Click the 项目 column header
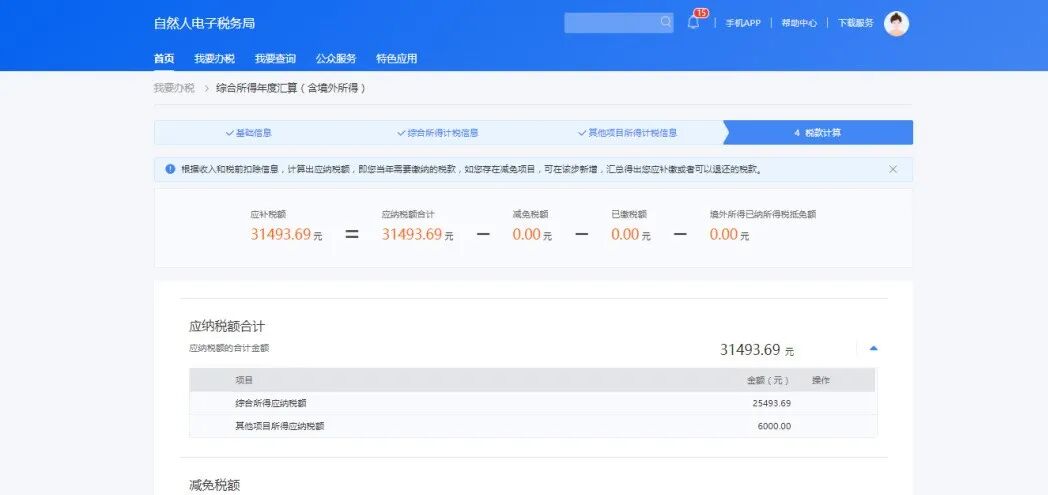 click(x=244, y=380)
